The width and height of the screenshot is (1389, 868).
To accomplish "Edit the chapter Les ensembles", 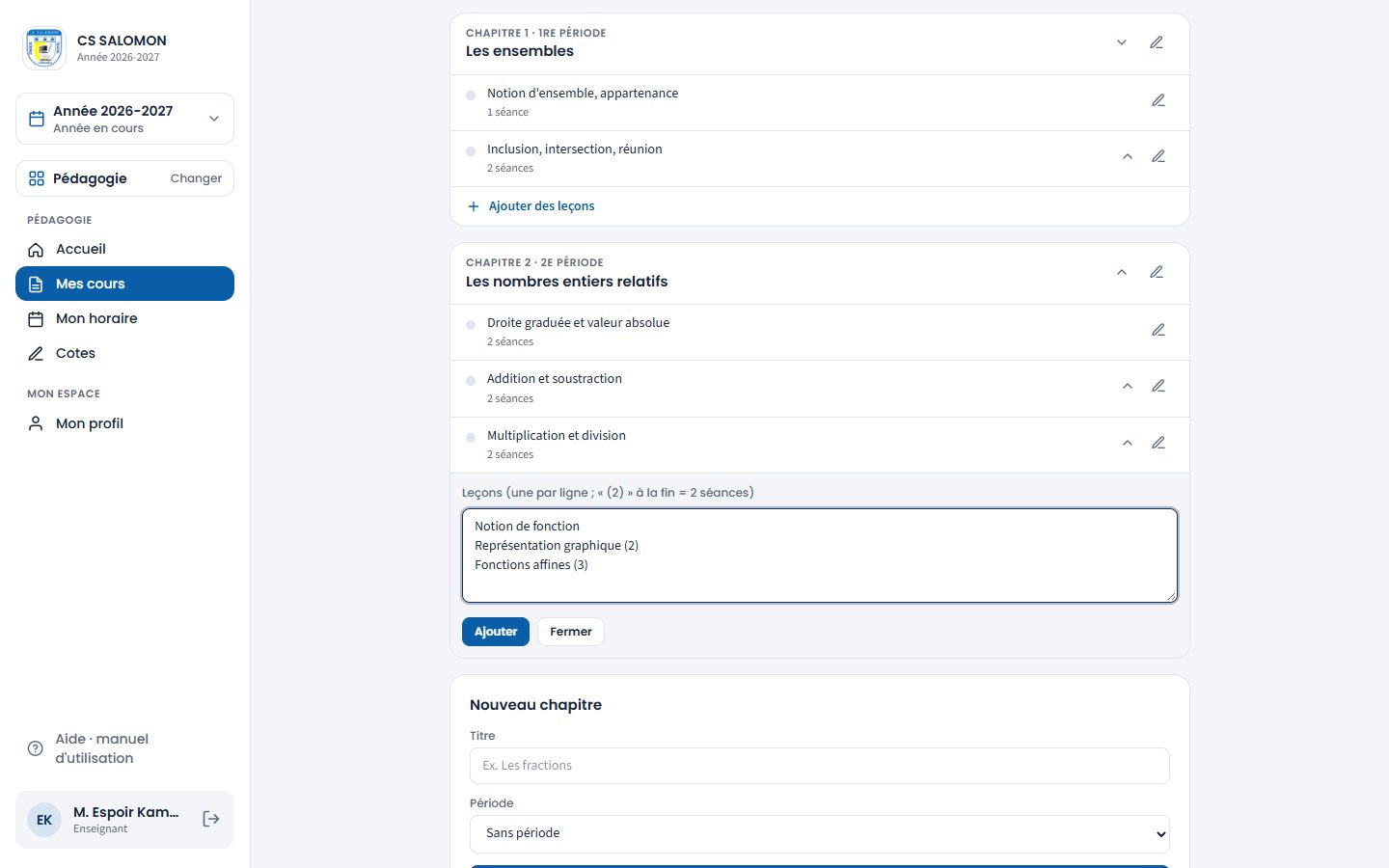I will coord(1157,42).
